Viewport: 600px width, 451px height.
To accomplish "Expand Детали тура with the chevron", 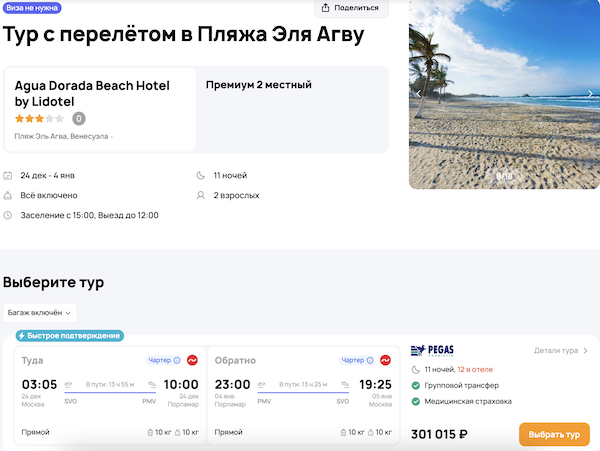I will click(586, 351).
